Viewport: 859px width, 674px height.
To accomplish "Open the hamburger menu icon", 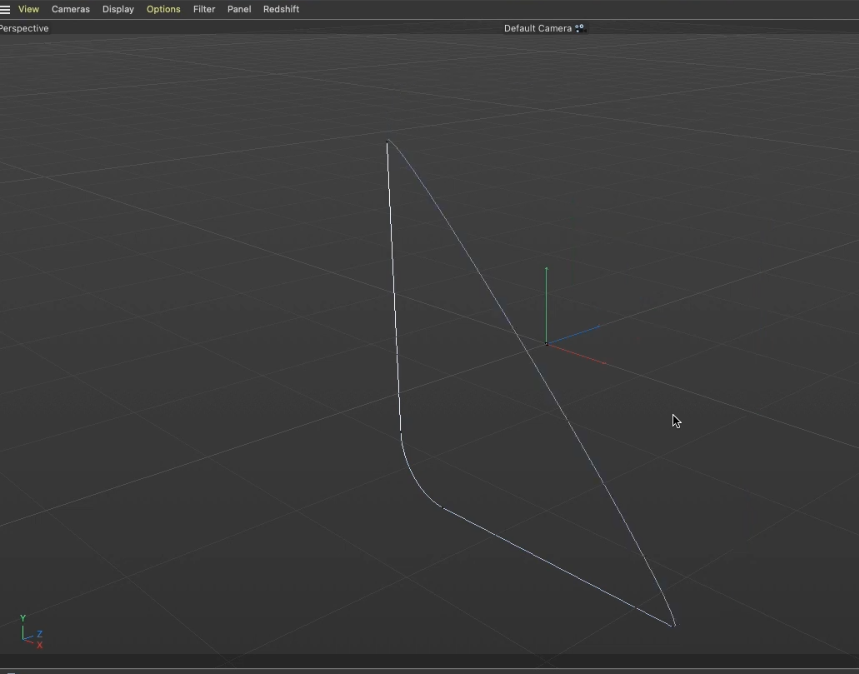I will pos(5,9).
